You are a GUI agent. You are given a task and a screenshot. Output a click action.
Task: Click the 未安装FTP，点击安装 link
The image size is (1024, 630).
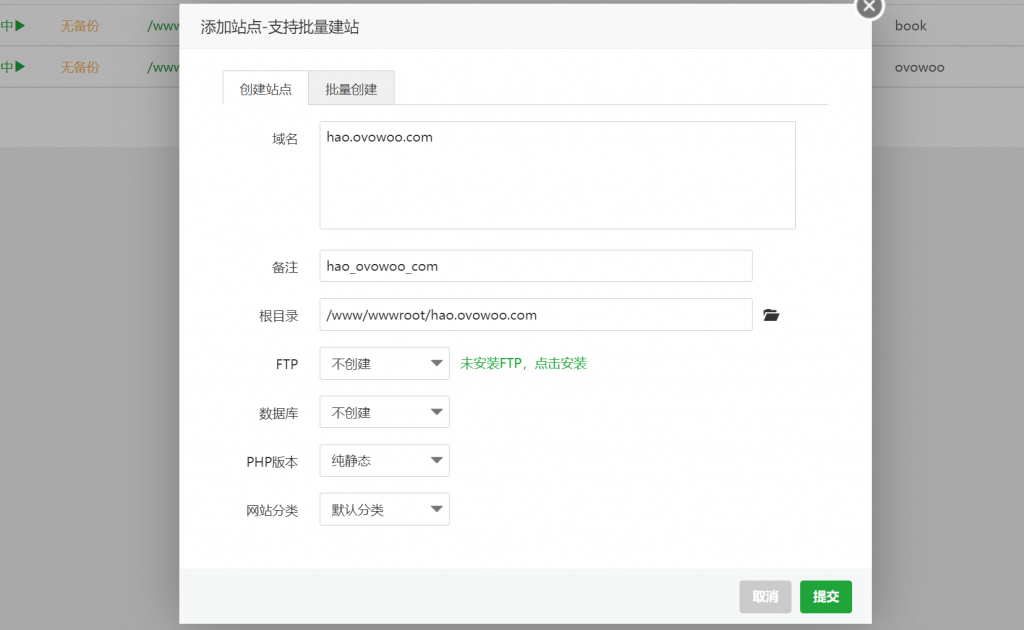(x=523, y=364)
